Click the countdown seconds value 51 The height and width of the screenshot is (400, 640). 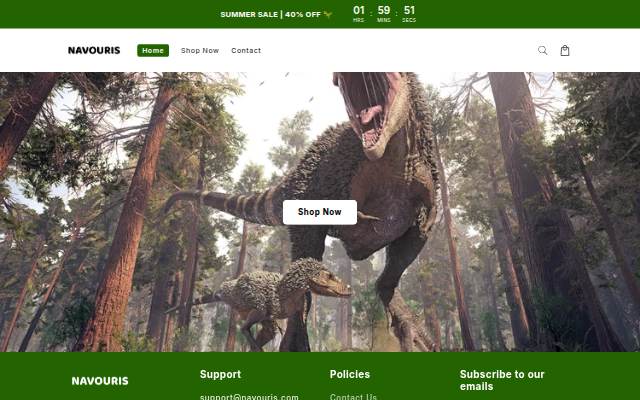[x=409, y=10]
